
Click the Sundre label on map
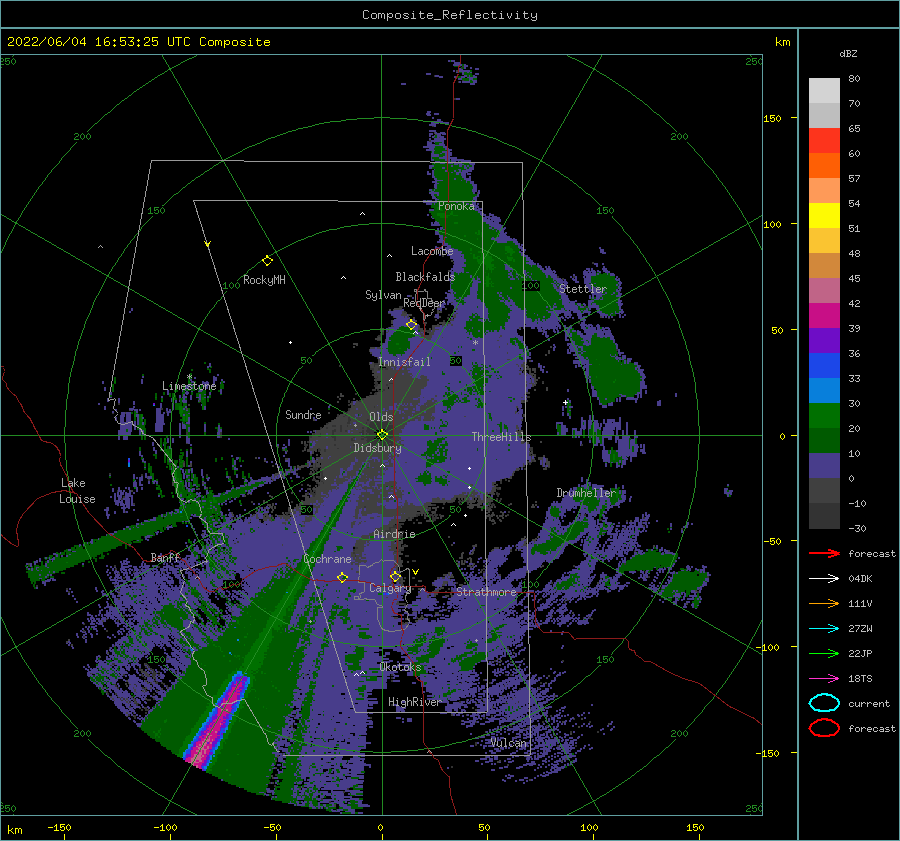[303, 414]
